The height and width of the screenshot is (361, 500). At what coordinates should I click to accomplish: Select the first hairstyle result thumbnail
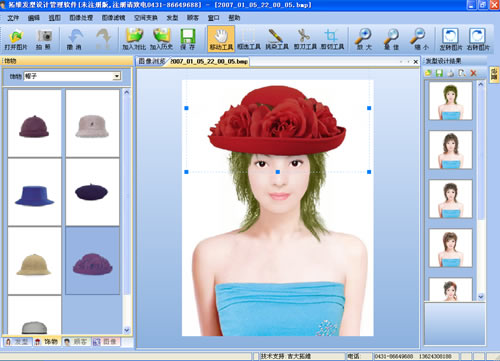pyautogui.click(x=450, y=101)
